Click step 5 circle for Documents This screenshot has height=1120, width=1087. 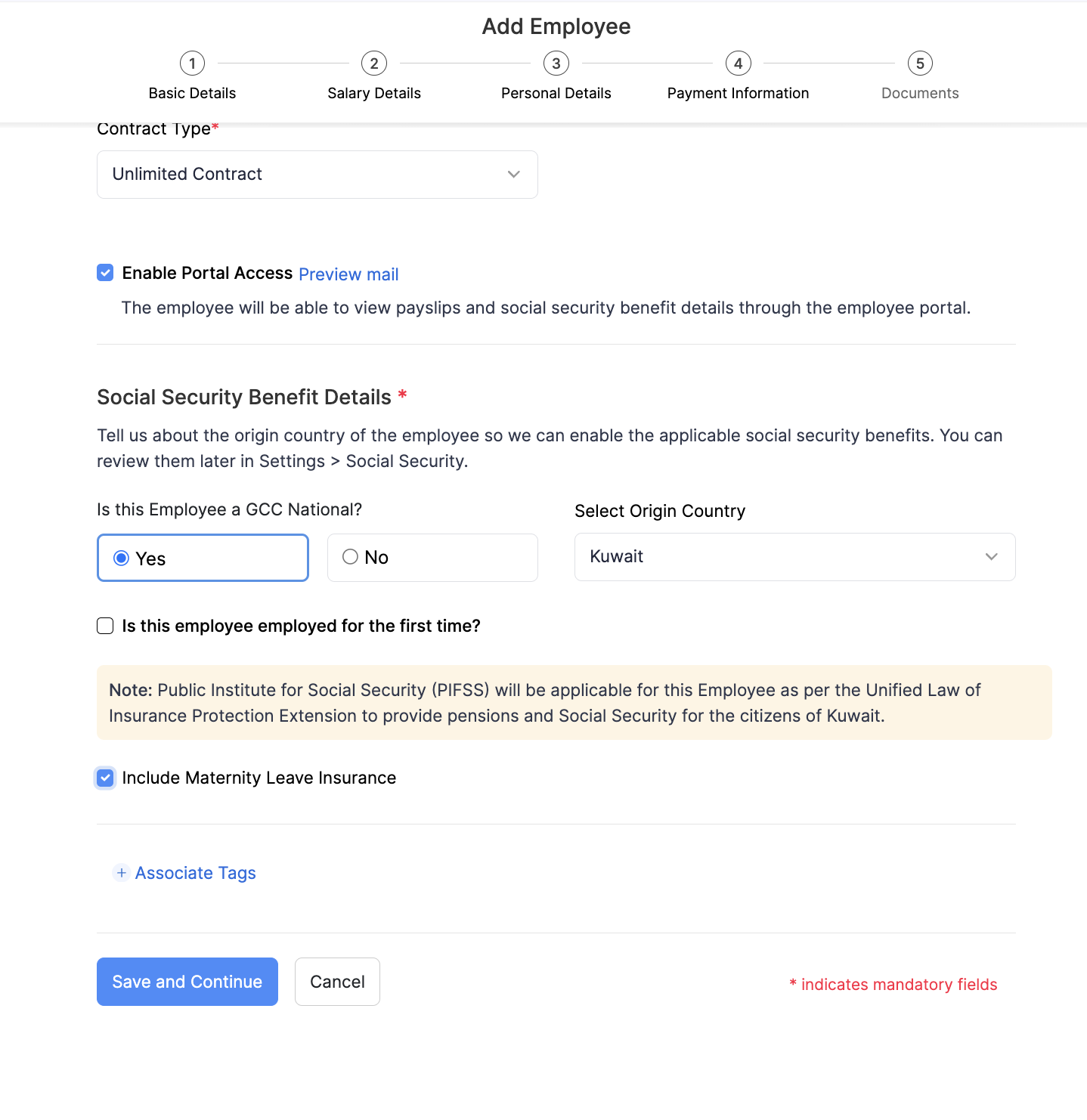920,63
